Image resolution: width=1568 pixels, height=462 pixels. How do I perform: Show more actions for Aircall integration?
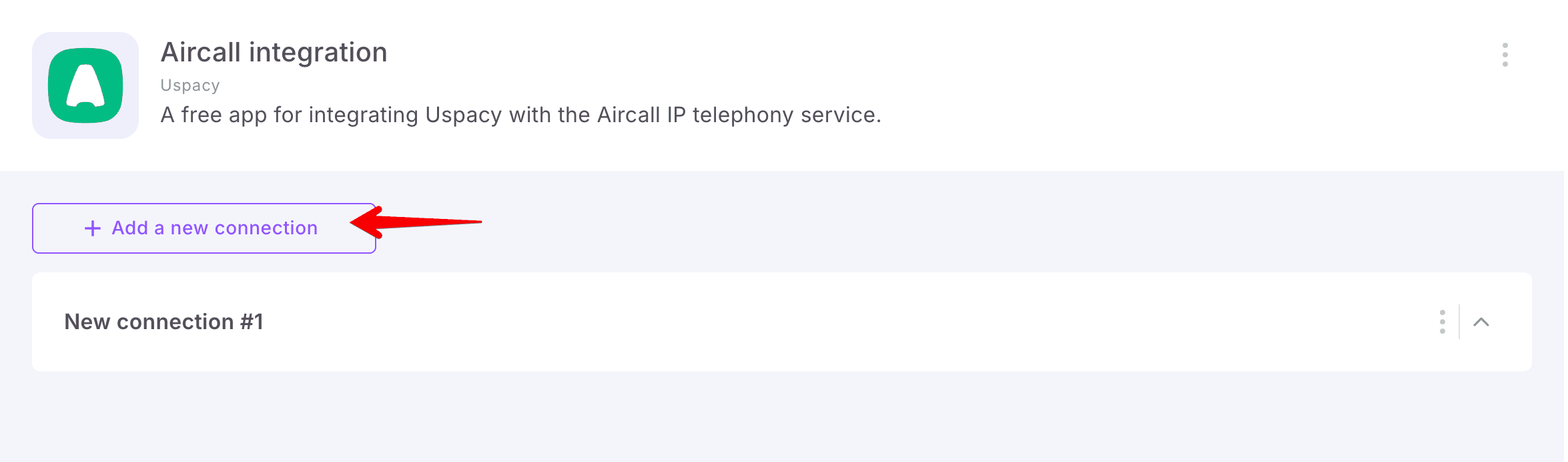pyautogui.click(x=1505, y=55)
